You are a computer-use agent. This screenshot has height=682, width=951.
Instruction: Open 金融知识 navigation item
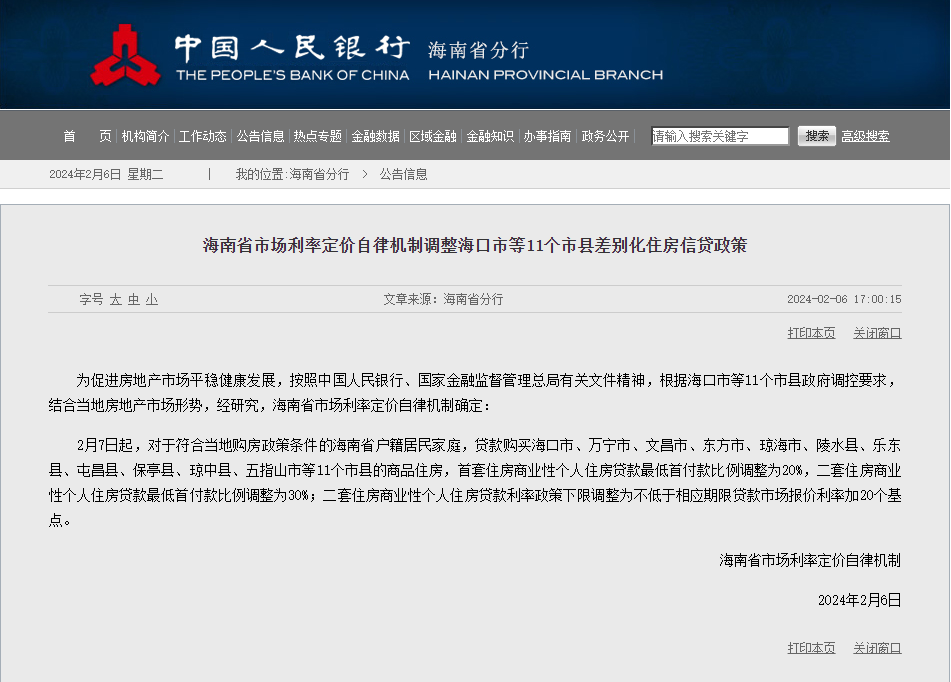coord(490,136)
